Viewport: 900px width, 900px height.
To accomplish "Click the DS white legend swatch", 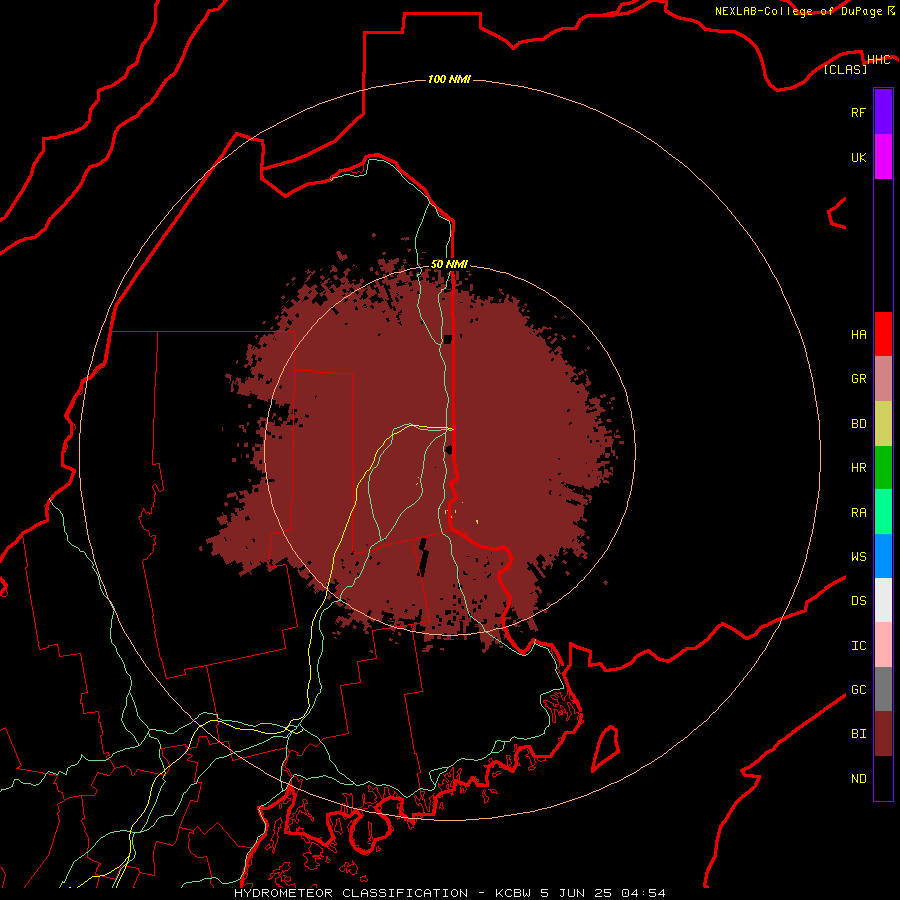I will [x=883, y=600].
